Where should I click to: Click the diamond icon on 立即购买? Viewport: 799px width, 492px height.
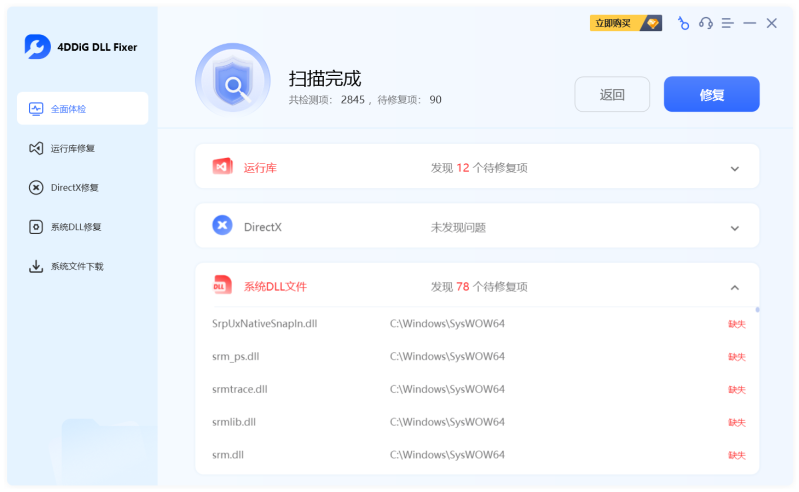(652, 23)
